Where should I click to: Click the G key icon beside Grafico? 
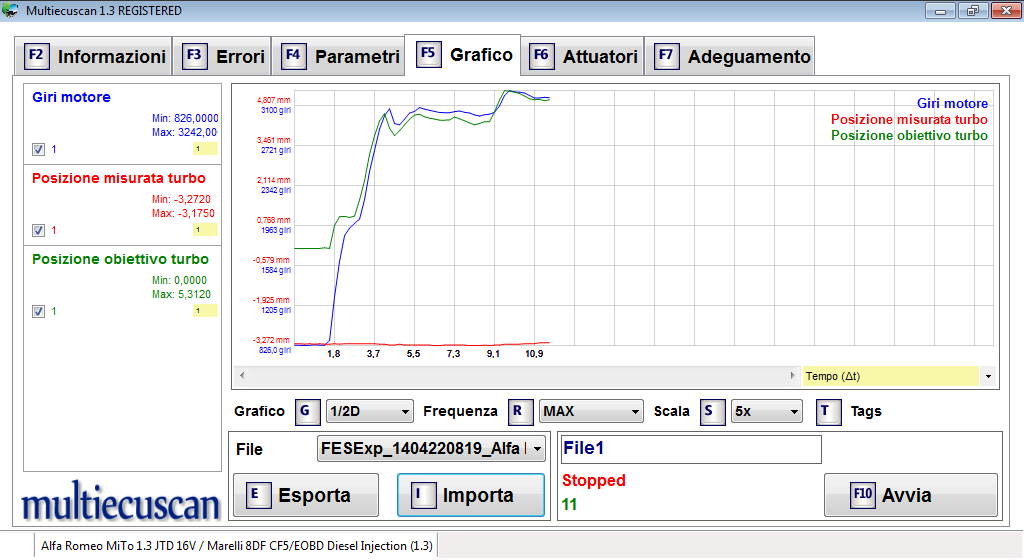(x=308, y=411)
